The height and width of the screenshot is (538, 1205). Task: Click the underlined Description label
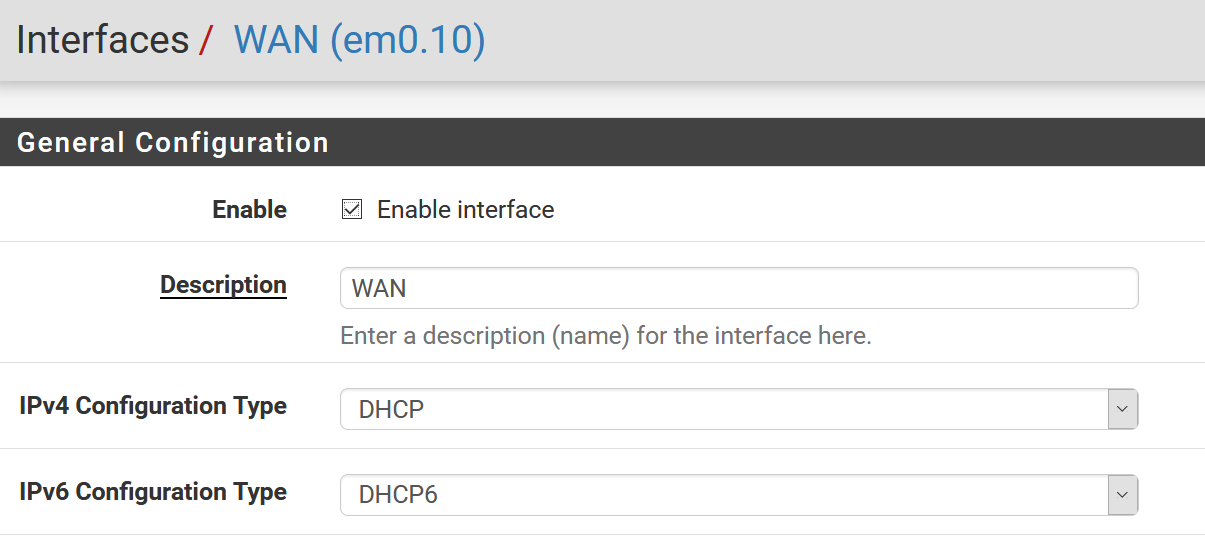tap(223, 285)
